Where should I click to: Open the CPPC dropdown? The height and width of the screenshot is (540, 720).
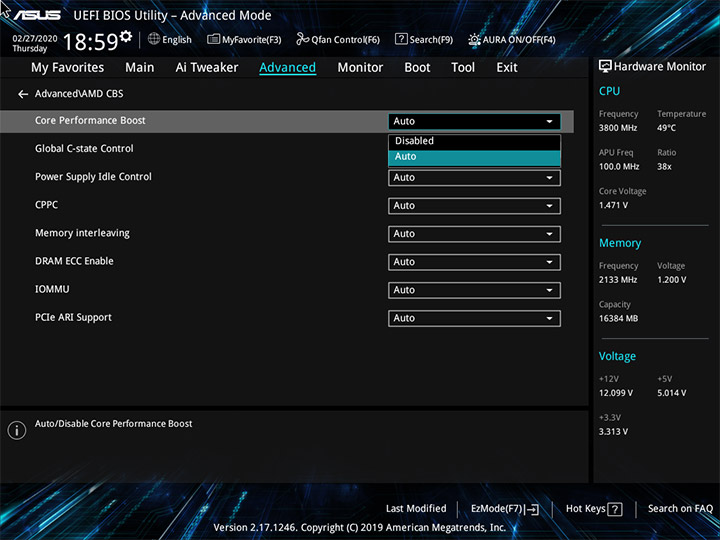474,206
